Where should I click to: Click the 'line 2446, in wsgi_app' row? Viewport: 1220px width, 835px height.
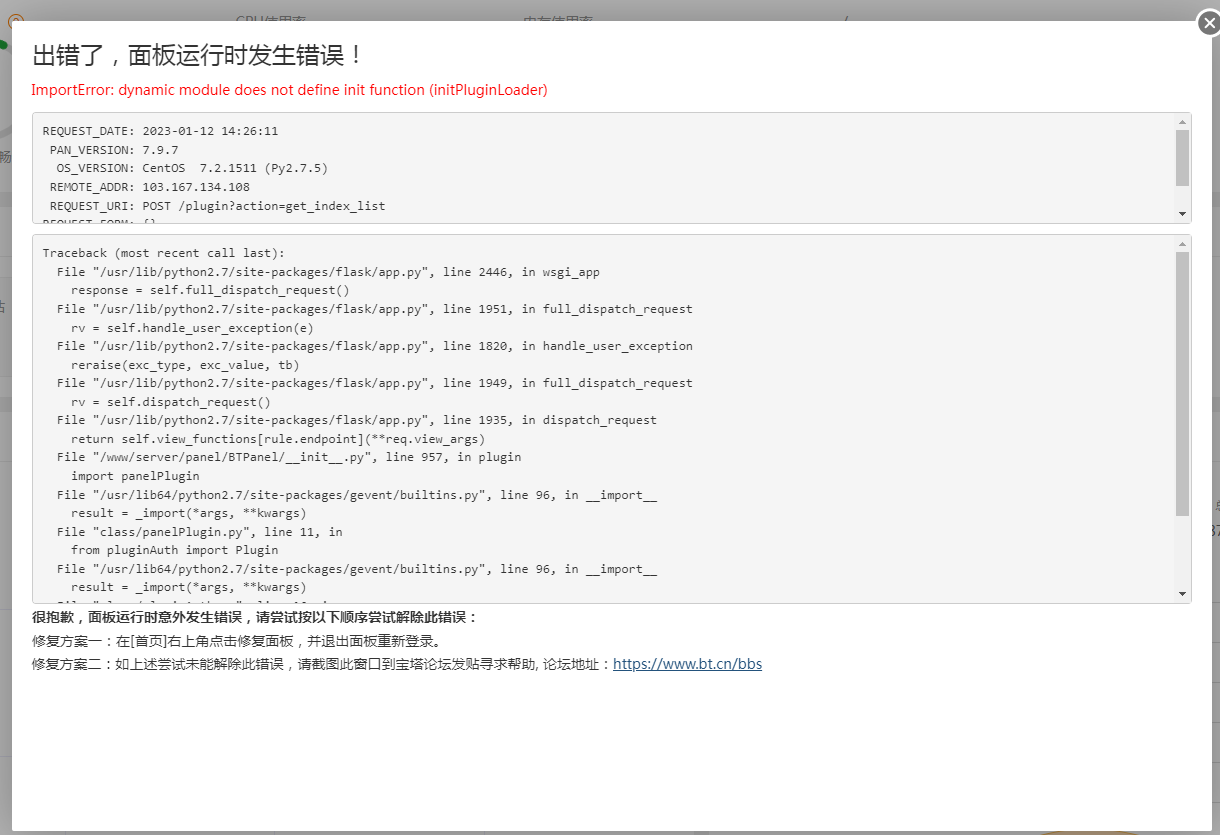(328, 272)
